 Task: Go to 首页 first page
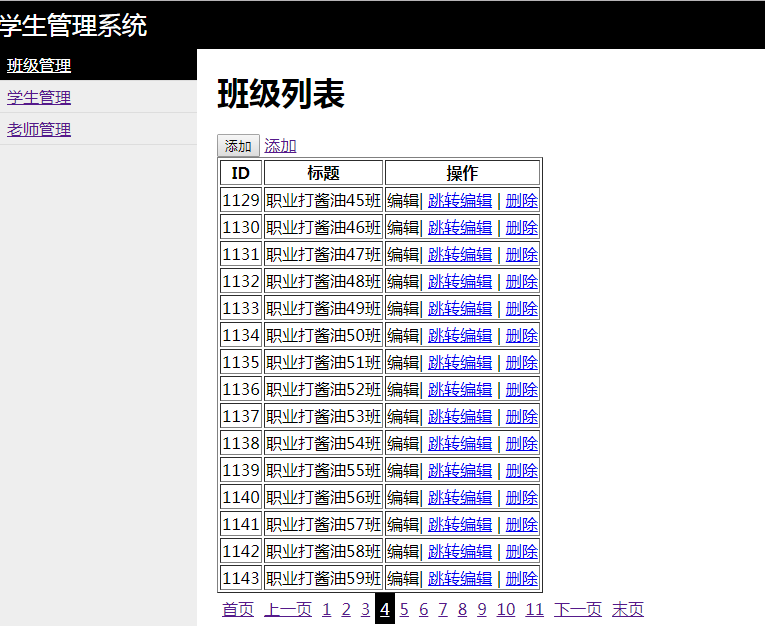238,609
